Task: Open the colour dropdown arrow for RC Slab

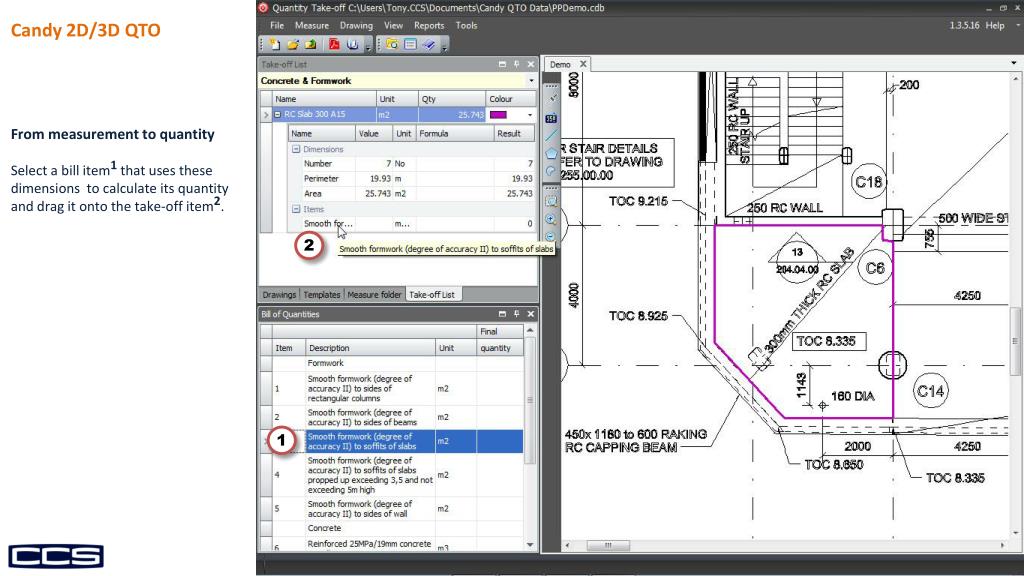Action: click(x=530, y=115)
